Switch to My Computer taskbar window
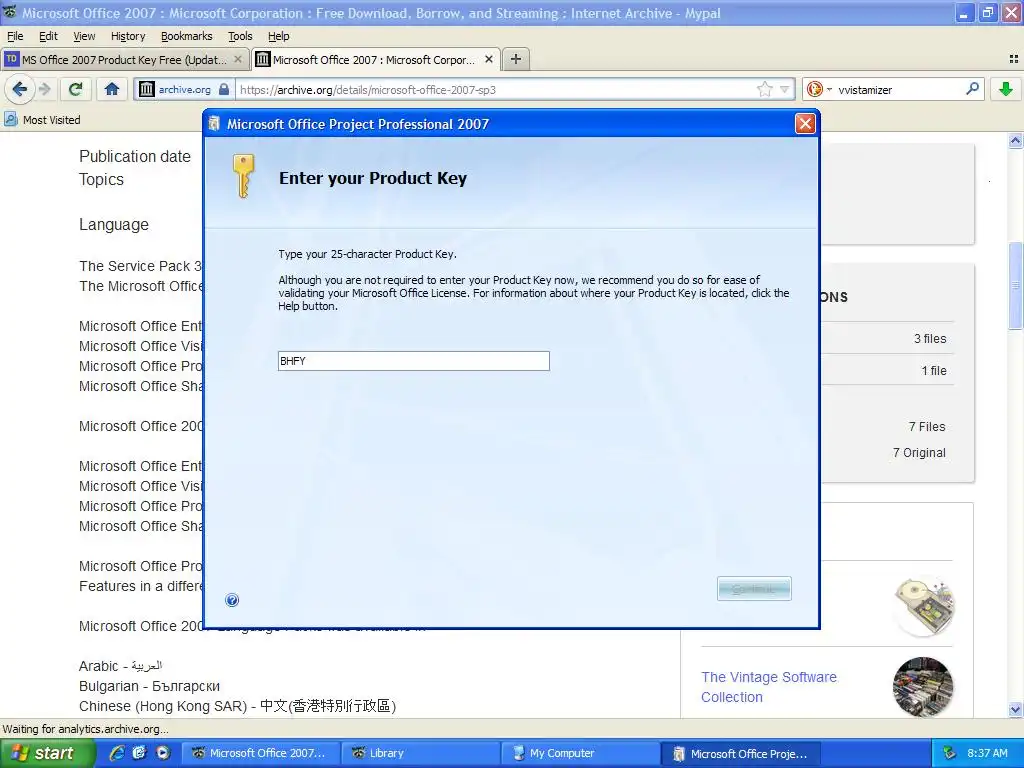1024x768 pixels. tap(581, 753)
